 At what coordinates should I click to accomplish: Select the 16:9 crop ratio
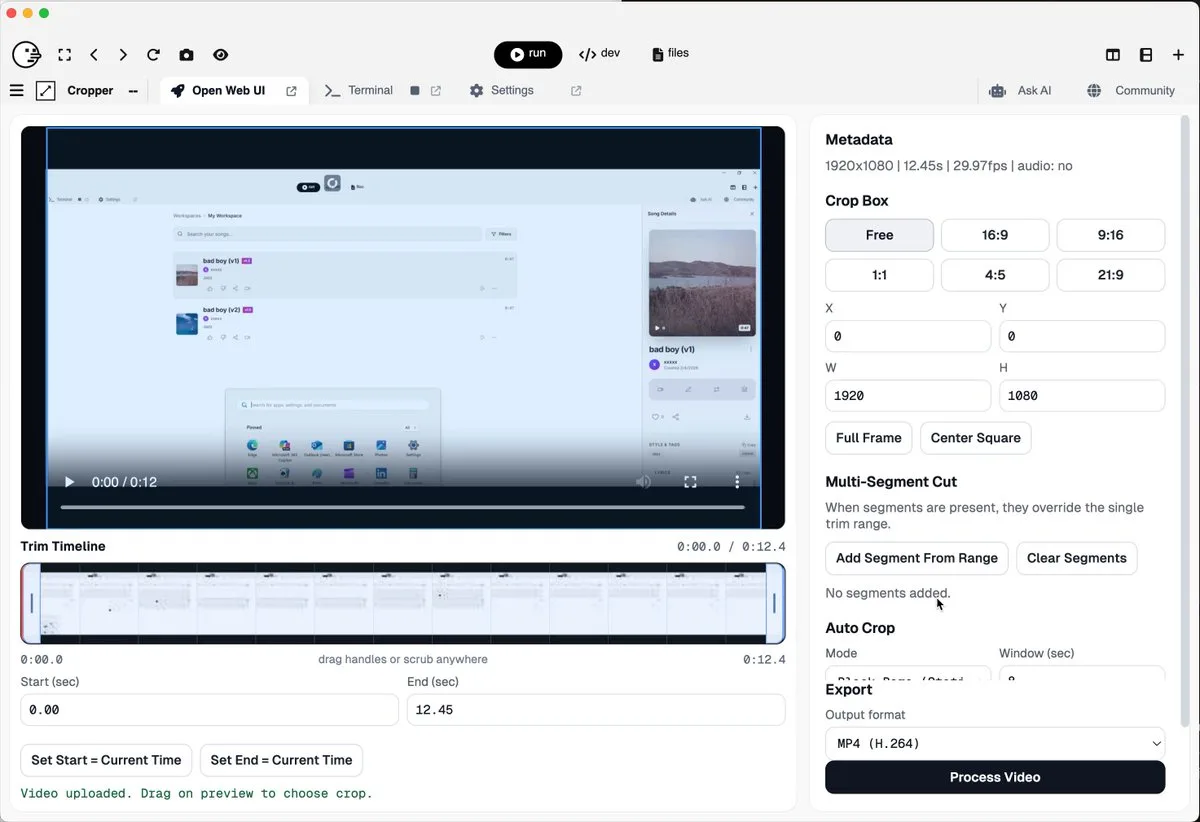click(x=995, y=235)
